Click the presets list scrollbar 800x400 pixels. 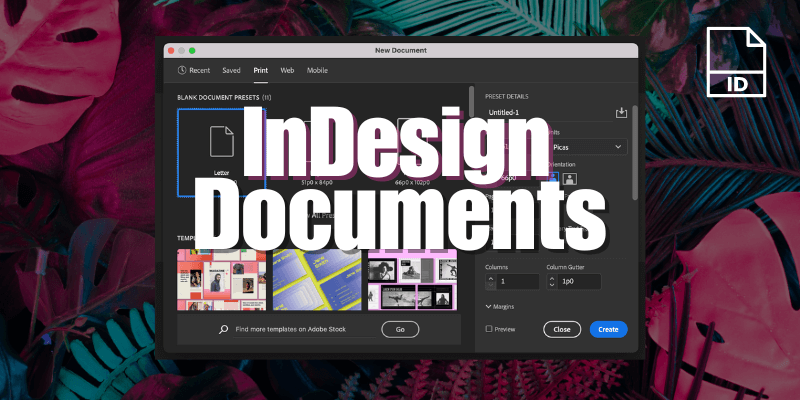(x=471, y=101)
